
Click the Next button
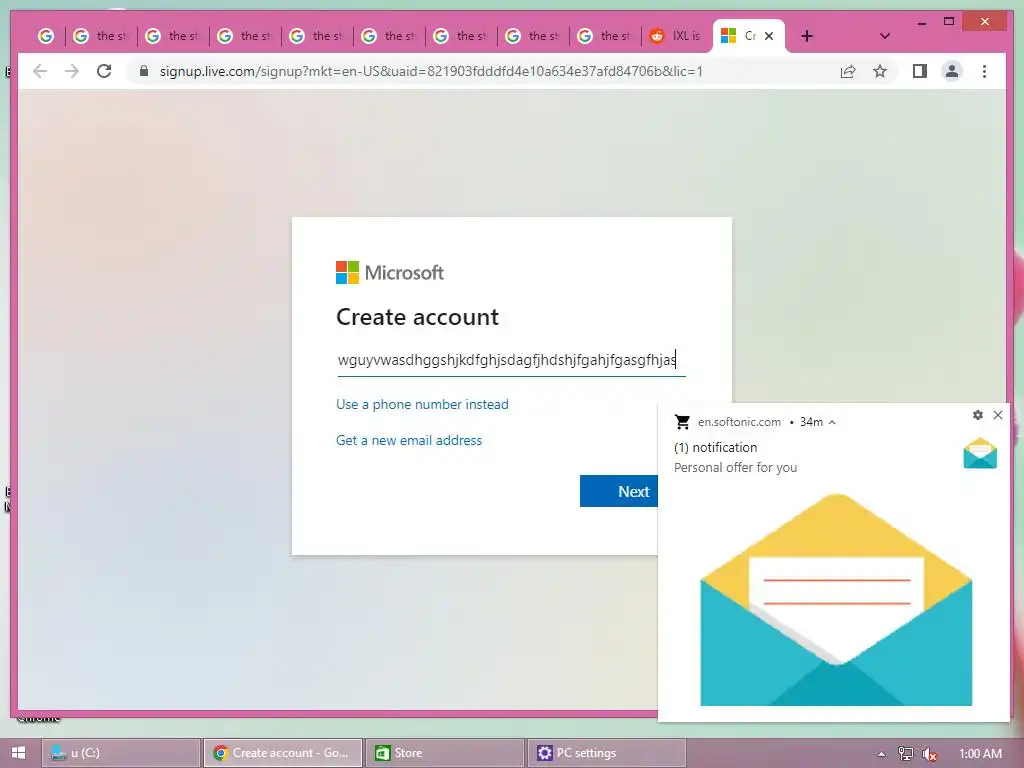coord(619,491)
